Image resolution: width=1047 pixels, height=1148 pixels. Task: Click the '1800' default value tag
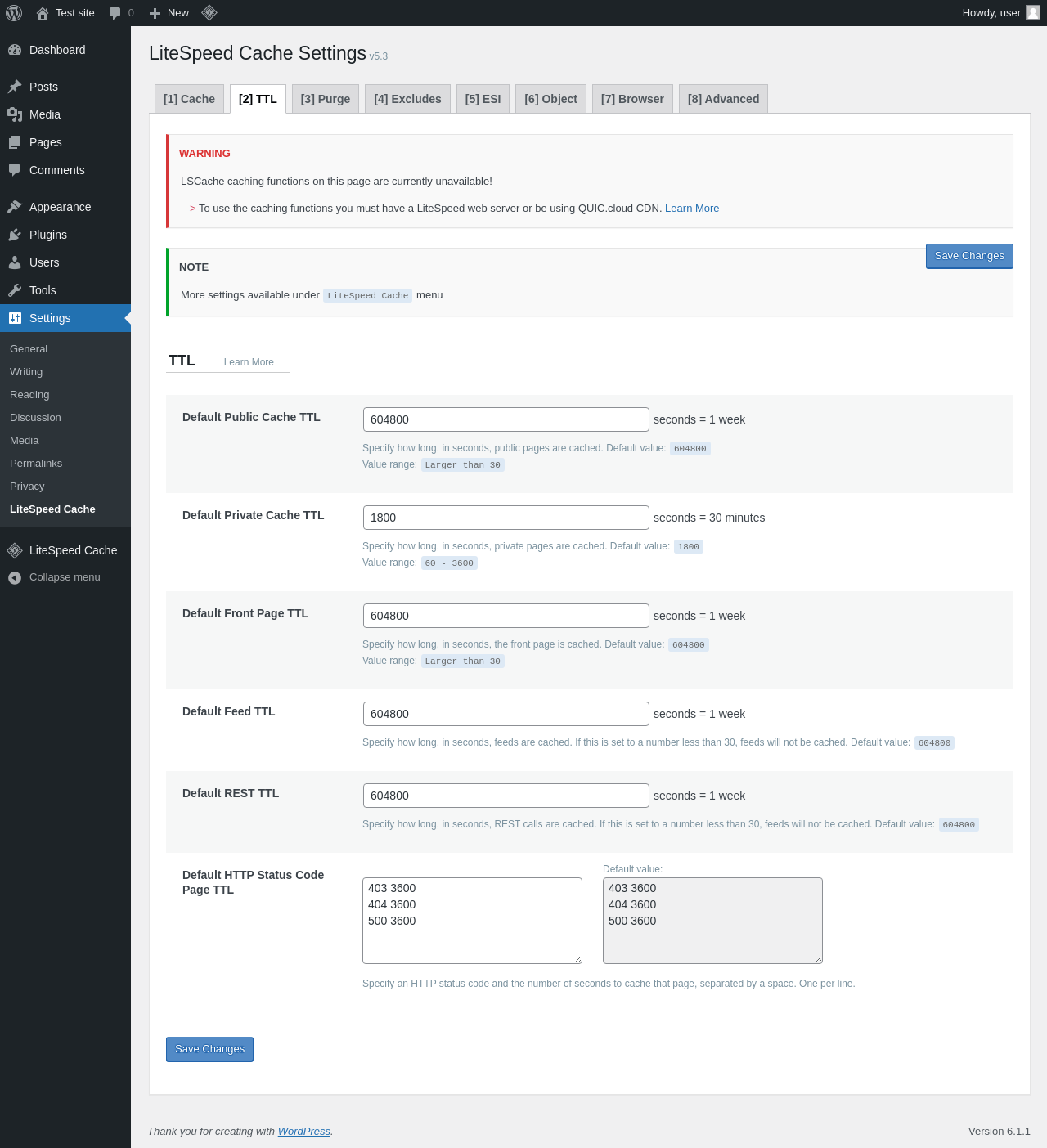[689, 547]
